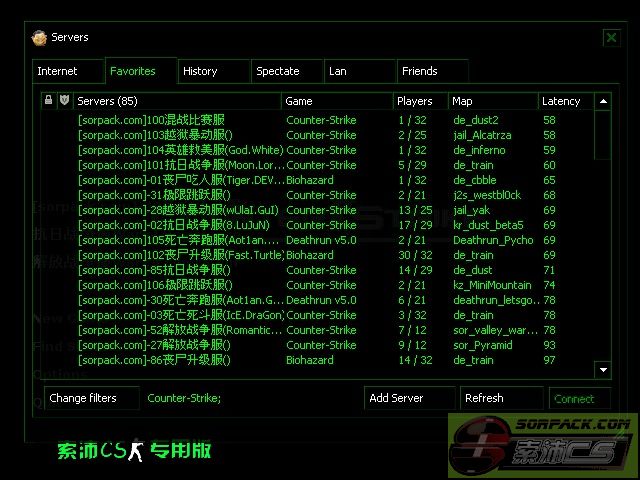Select server [sorpack.com]-31 row
This screenshot has height=480, width=640.
317,195
